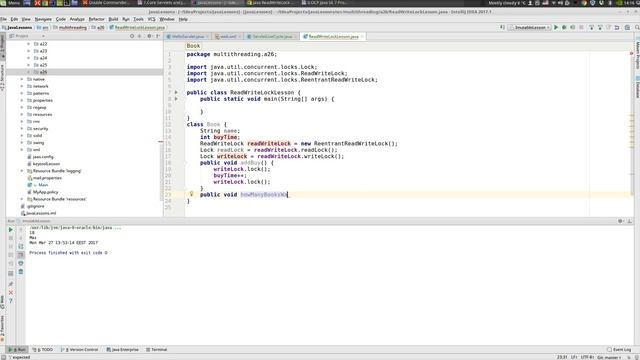Select a26 folder in project tree
The image size is (640, 360).
43,72
